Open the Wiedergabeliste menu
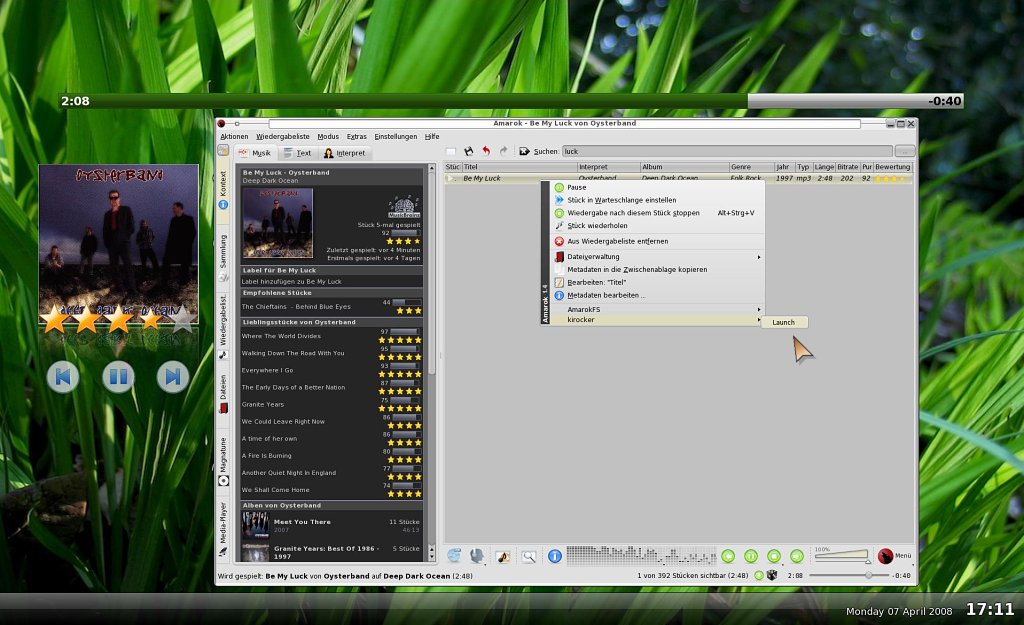The height and width of the screenshot is (625, 1024). [283, 136]
